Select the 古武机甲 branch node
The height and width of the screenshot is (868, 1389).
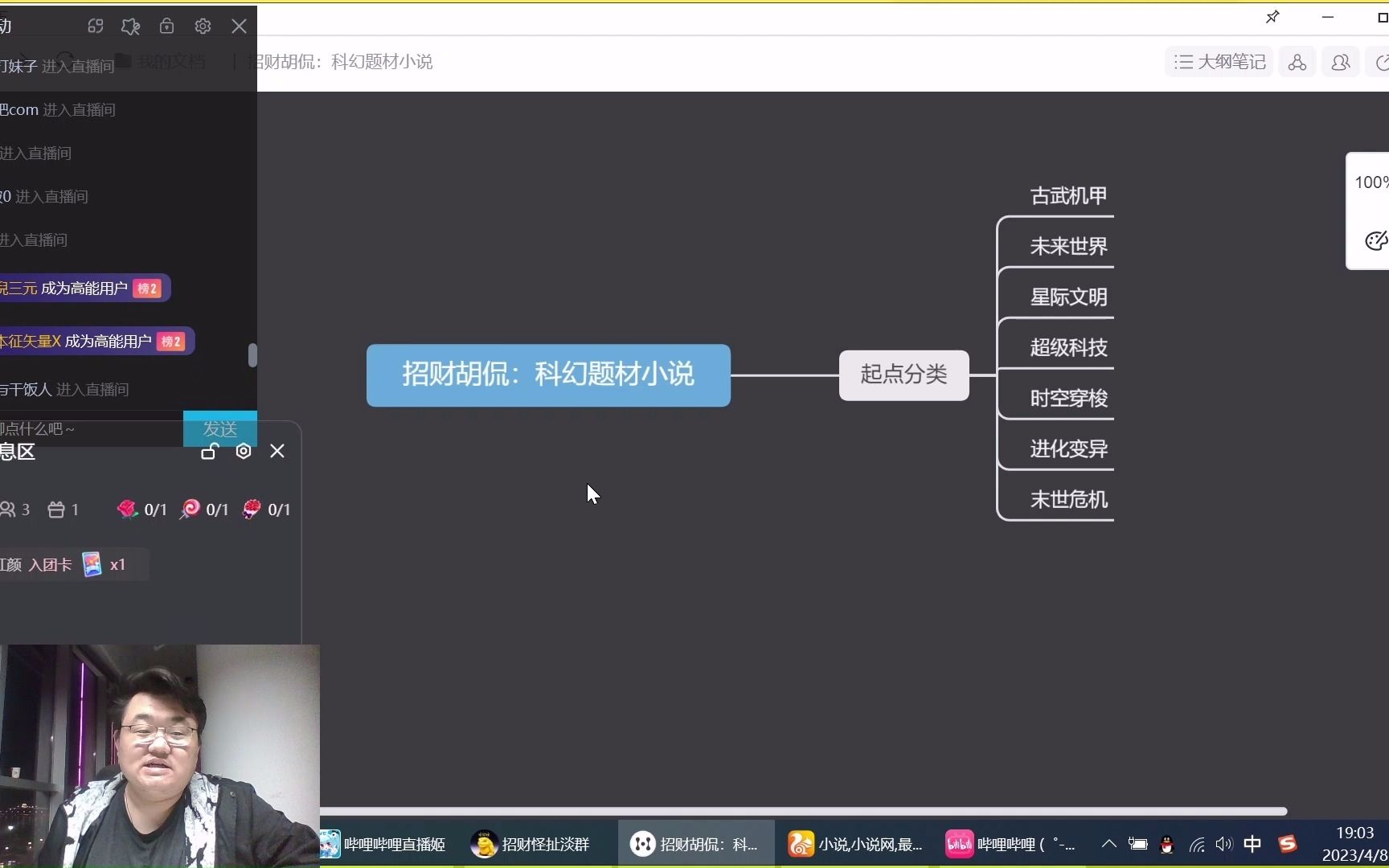pyautogui.click(x=1068, y=196)
